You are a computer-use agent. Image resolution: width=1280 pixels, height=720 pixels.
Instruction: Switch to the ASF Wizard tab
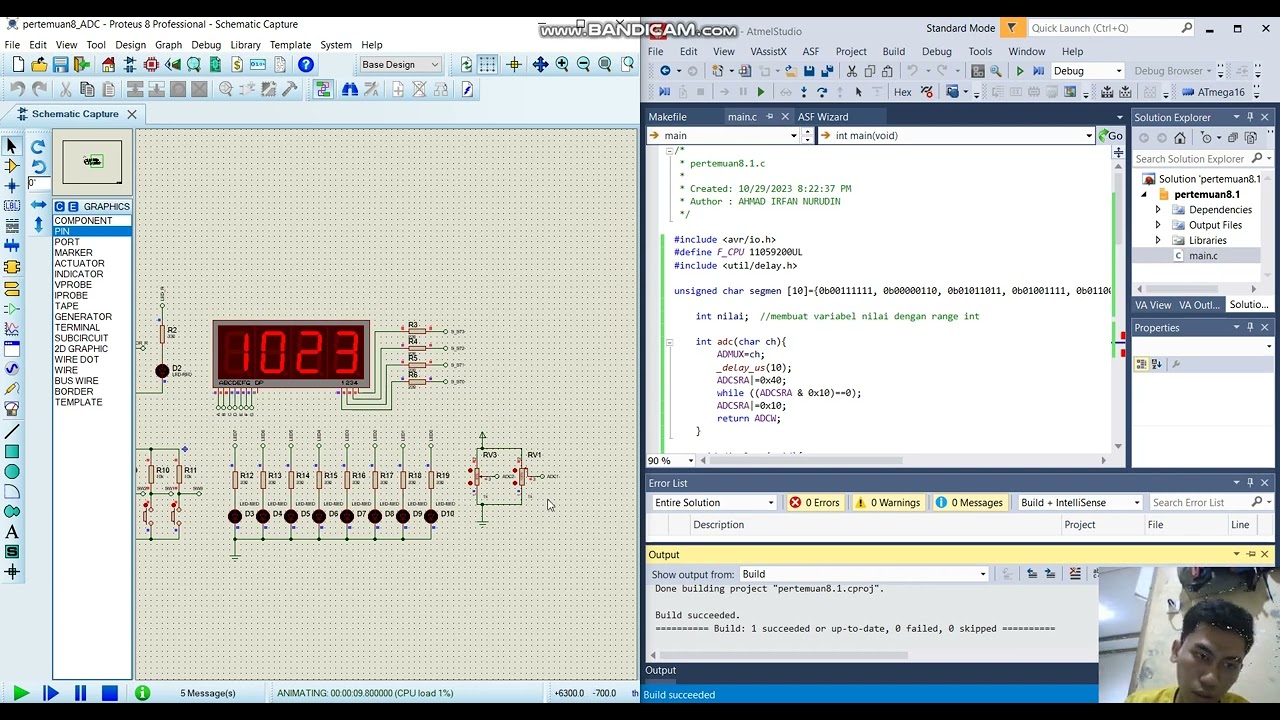pos(823,117)
